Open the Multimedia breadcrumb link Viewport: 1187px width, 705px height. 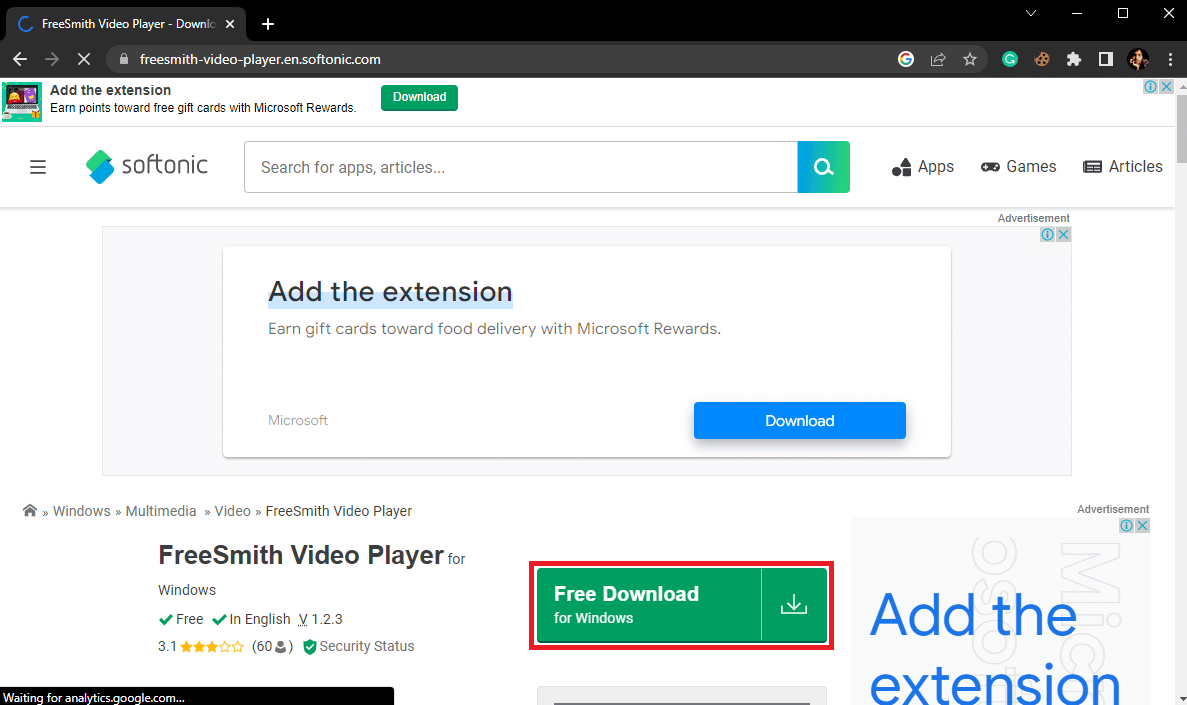(160, 511)
